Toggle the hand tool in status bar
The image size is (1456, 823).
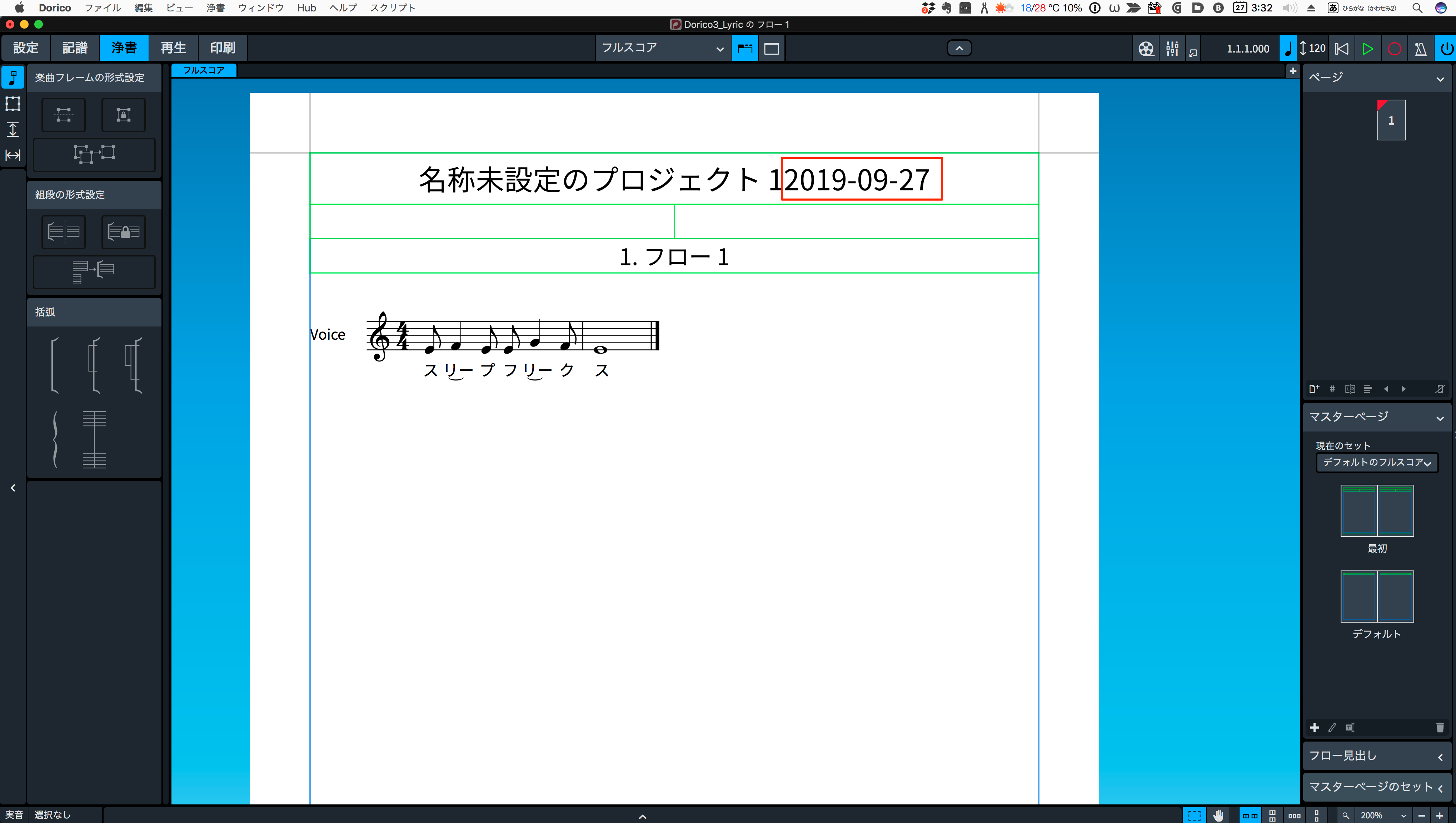tap(1218, 815)
